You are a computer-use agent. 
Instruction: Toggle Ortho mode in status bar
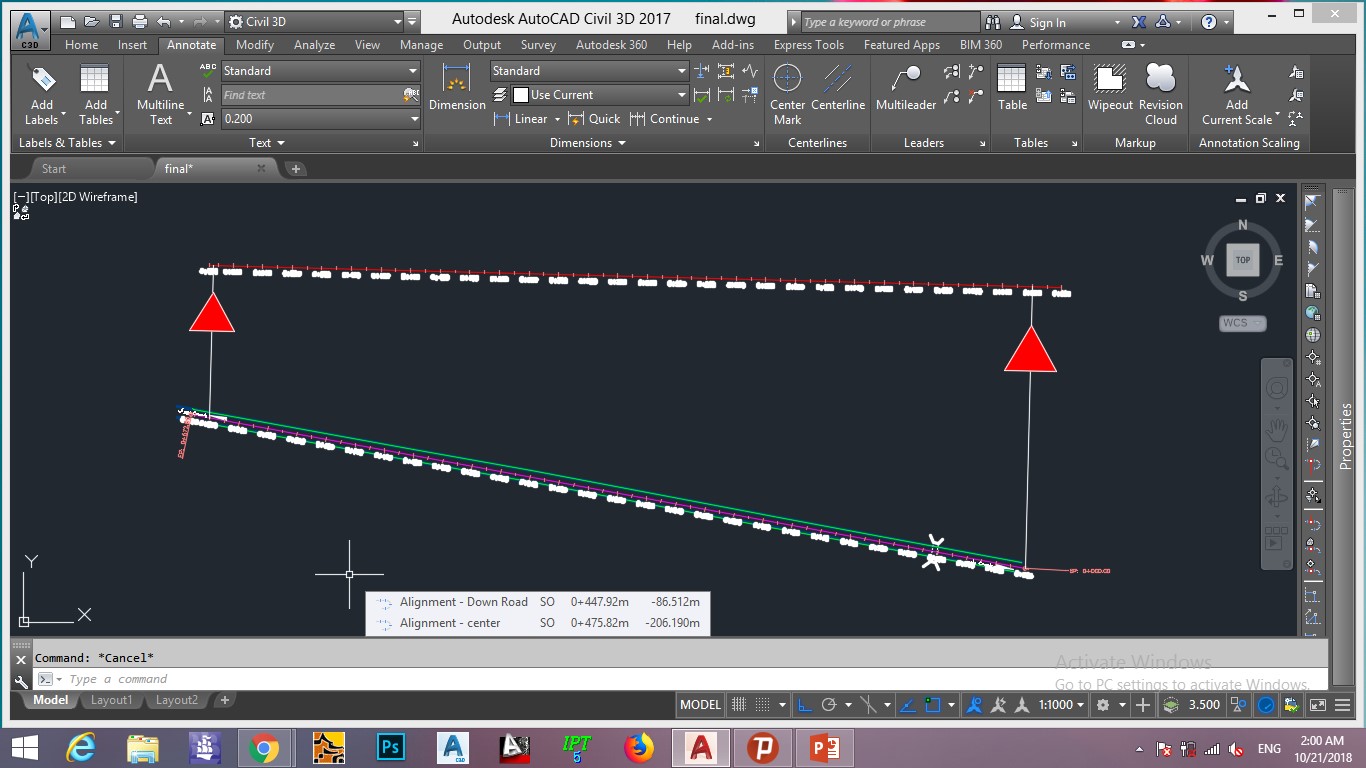tap(804, 705)
